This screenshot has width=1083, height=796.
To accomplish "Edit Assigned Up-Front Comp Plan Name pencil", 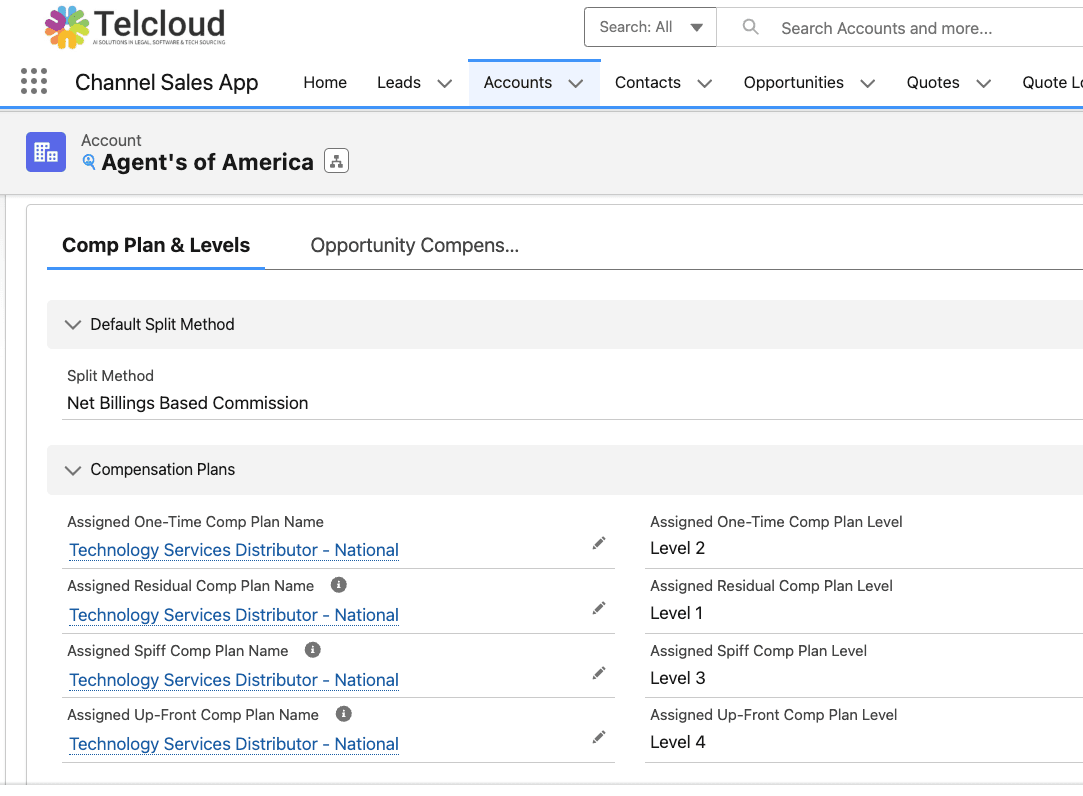I will [x=599, y=737].
